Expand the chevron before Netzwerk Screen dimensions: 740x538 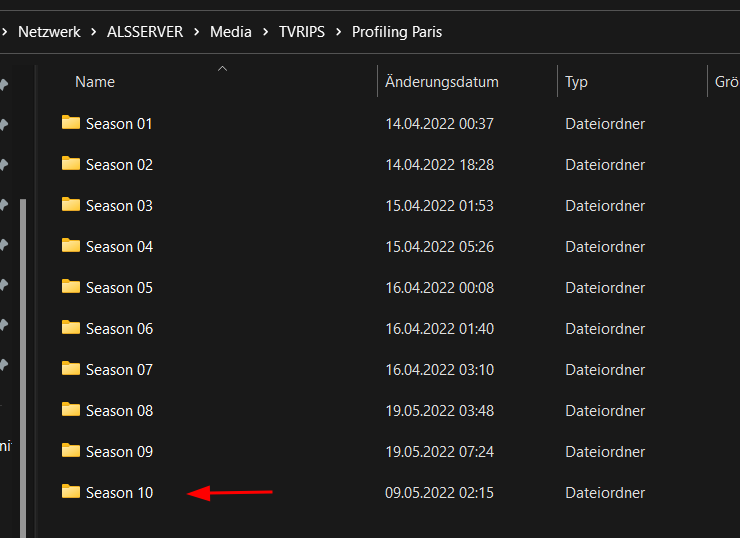pos(5,32)
